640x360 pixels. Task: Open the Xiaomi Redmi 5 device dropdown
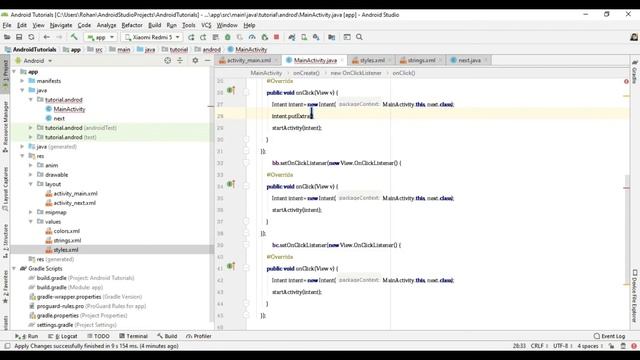pyautogui.click(x=152, y=37)
